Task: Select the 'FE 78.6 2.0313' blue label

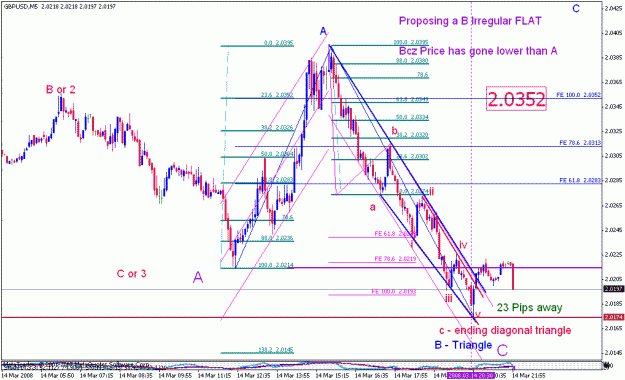Action: coord(580,142)
